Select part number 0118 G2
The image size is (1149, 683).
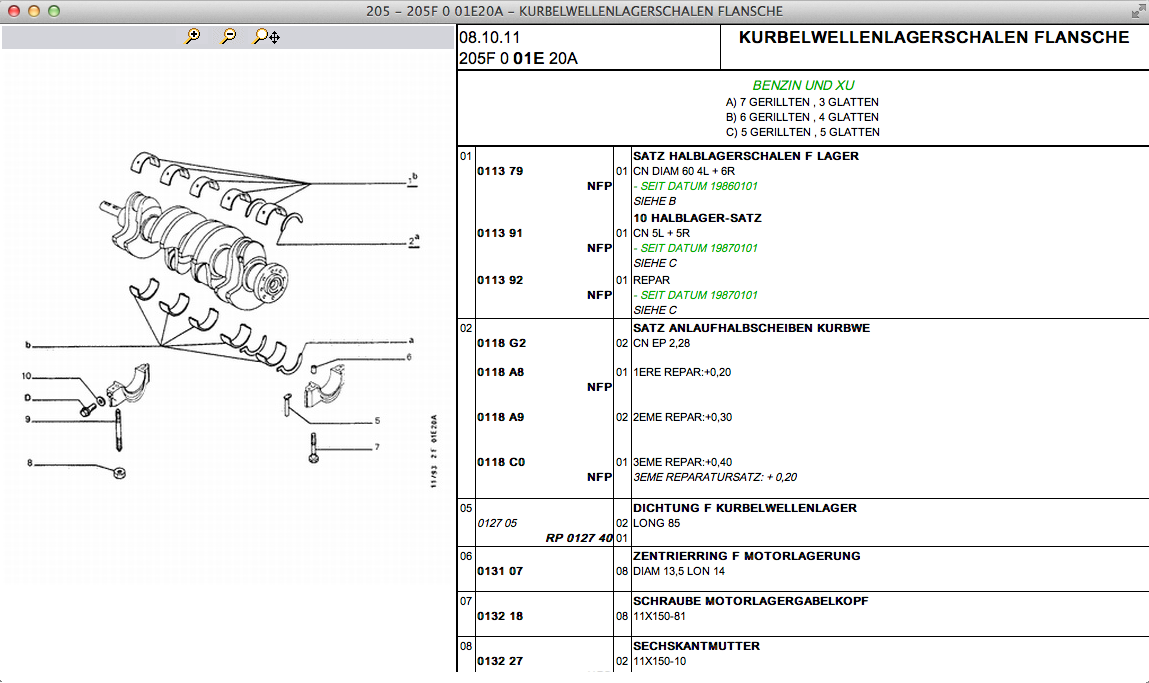pyautogui.click(x=501, y=343)
